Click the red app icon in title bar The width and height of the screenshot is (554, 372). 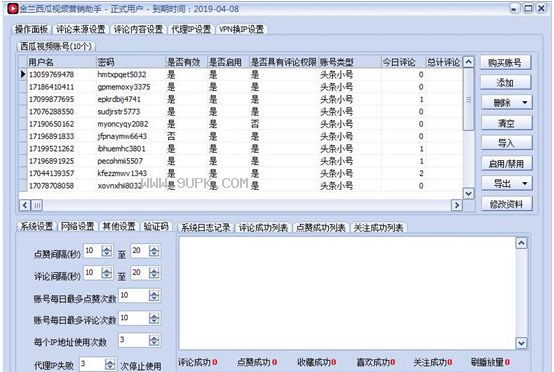tap(13, 8)
